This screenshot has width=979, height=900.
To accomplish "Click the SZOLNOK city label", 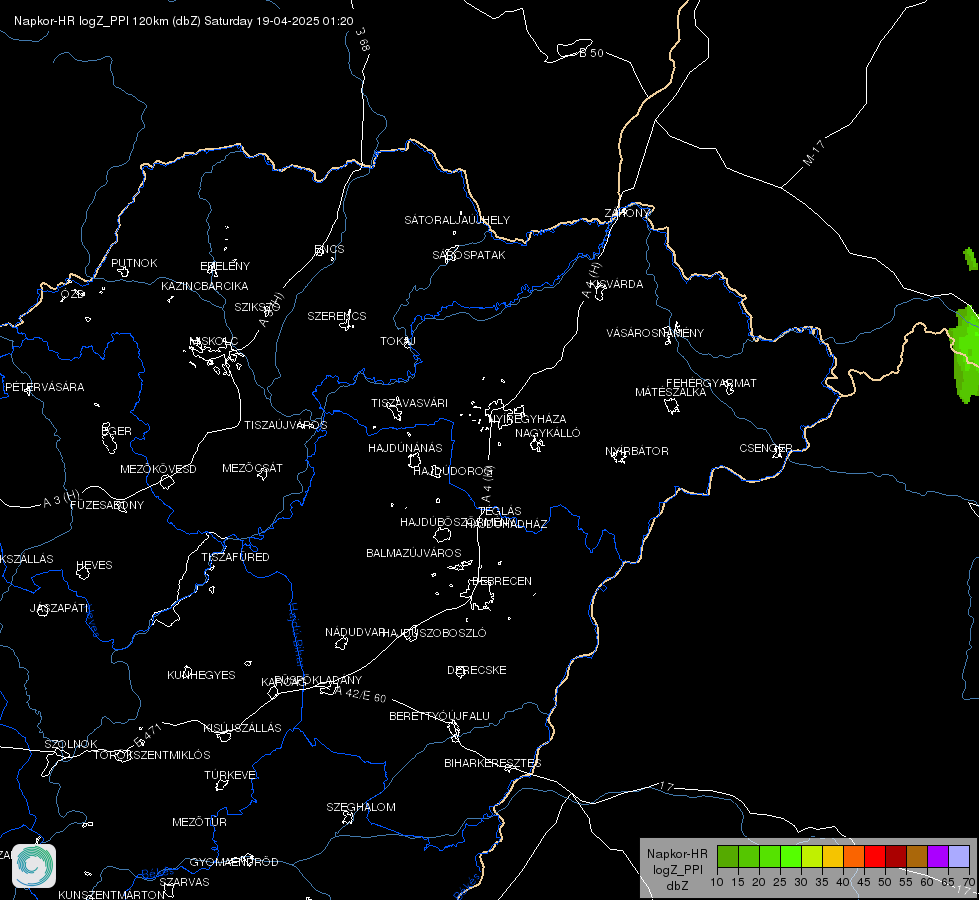I will [71, 744].
